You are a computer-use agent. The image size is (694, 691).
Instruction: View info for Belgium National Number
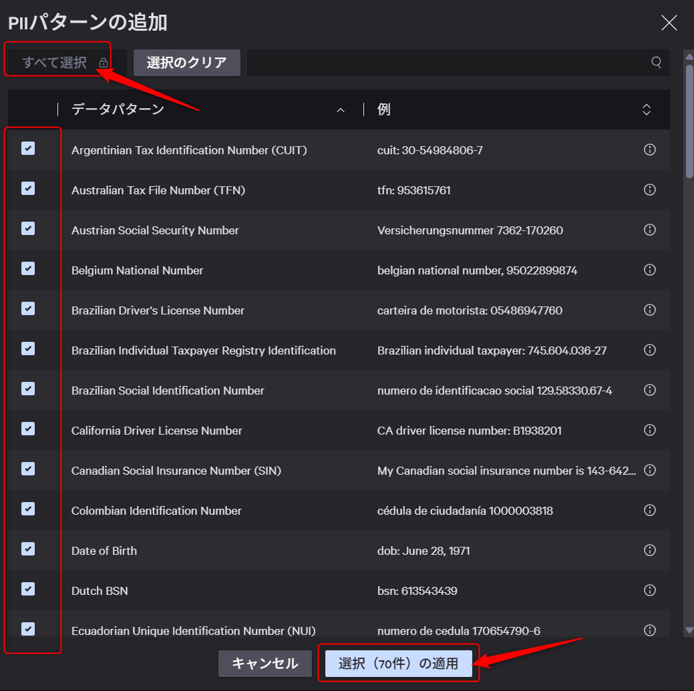point(649,270)
